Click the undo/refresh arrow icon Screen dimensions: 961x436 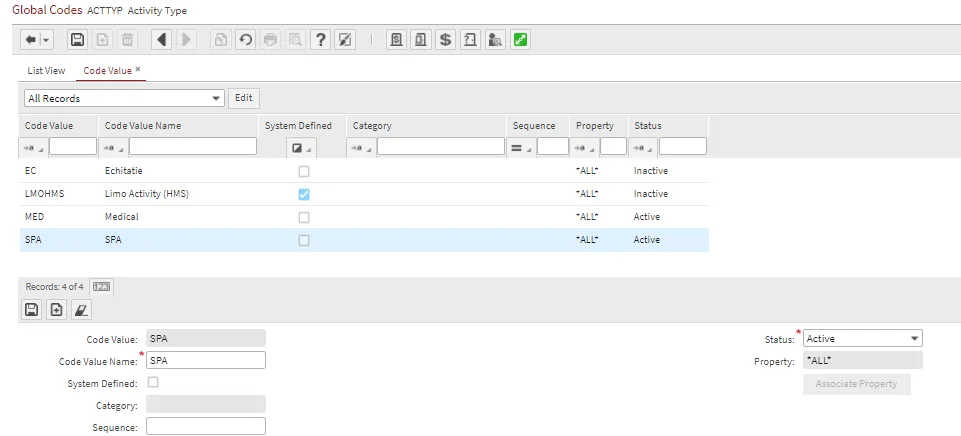point(245,40)
